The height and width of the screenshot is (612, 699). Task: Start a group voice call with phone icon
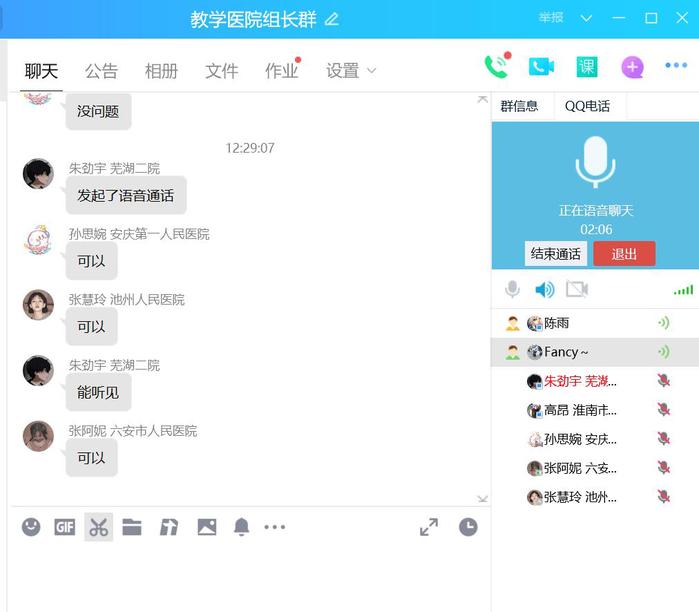click(x=497, y=67)
